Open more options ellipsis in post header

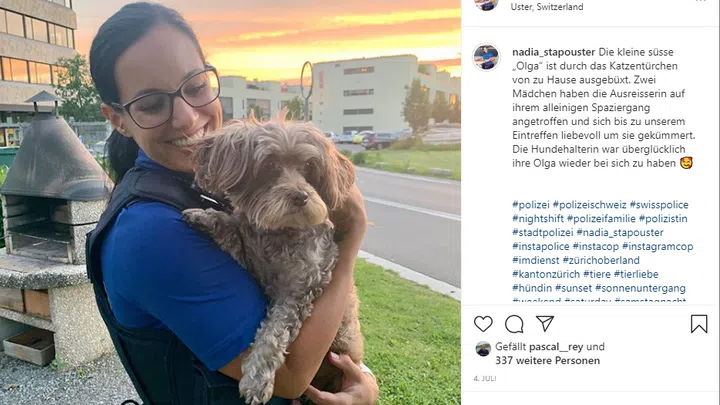click(x=701, y=1)
